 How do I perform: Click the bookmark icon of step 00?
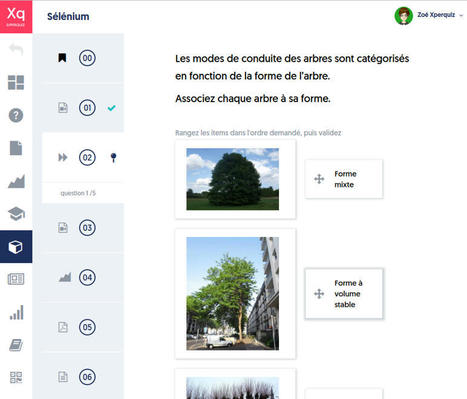click(x=62, y=58)
